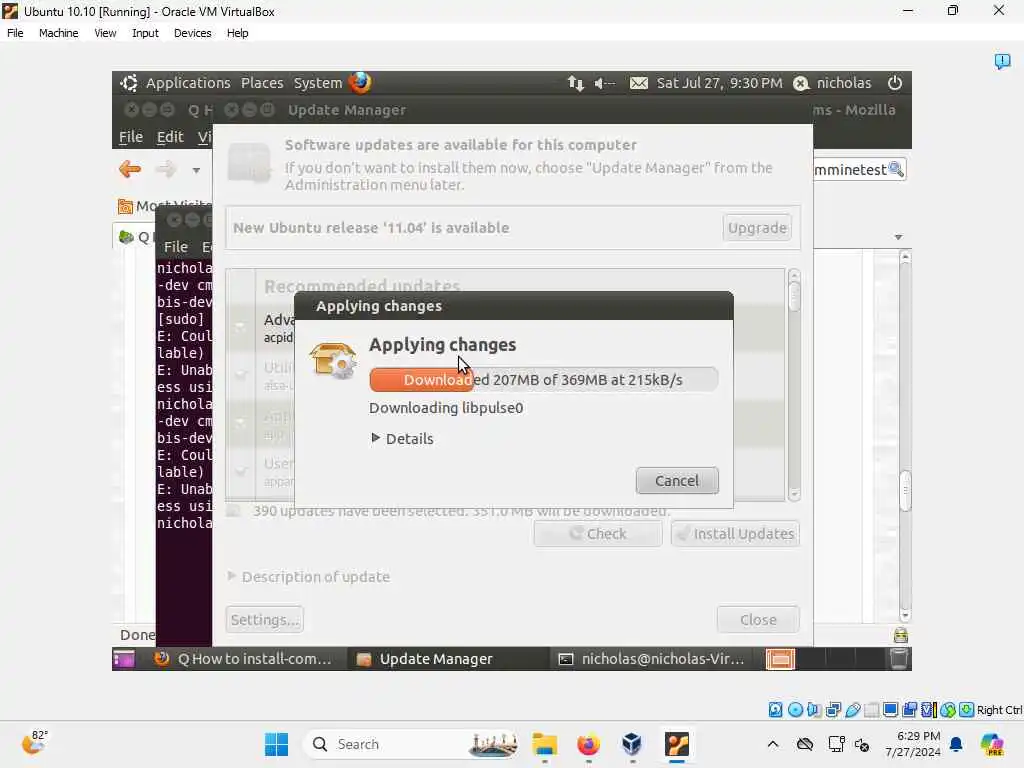
Task: Toggle checkbox for acpid Advanced update
Action: [x=240, y=325]
